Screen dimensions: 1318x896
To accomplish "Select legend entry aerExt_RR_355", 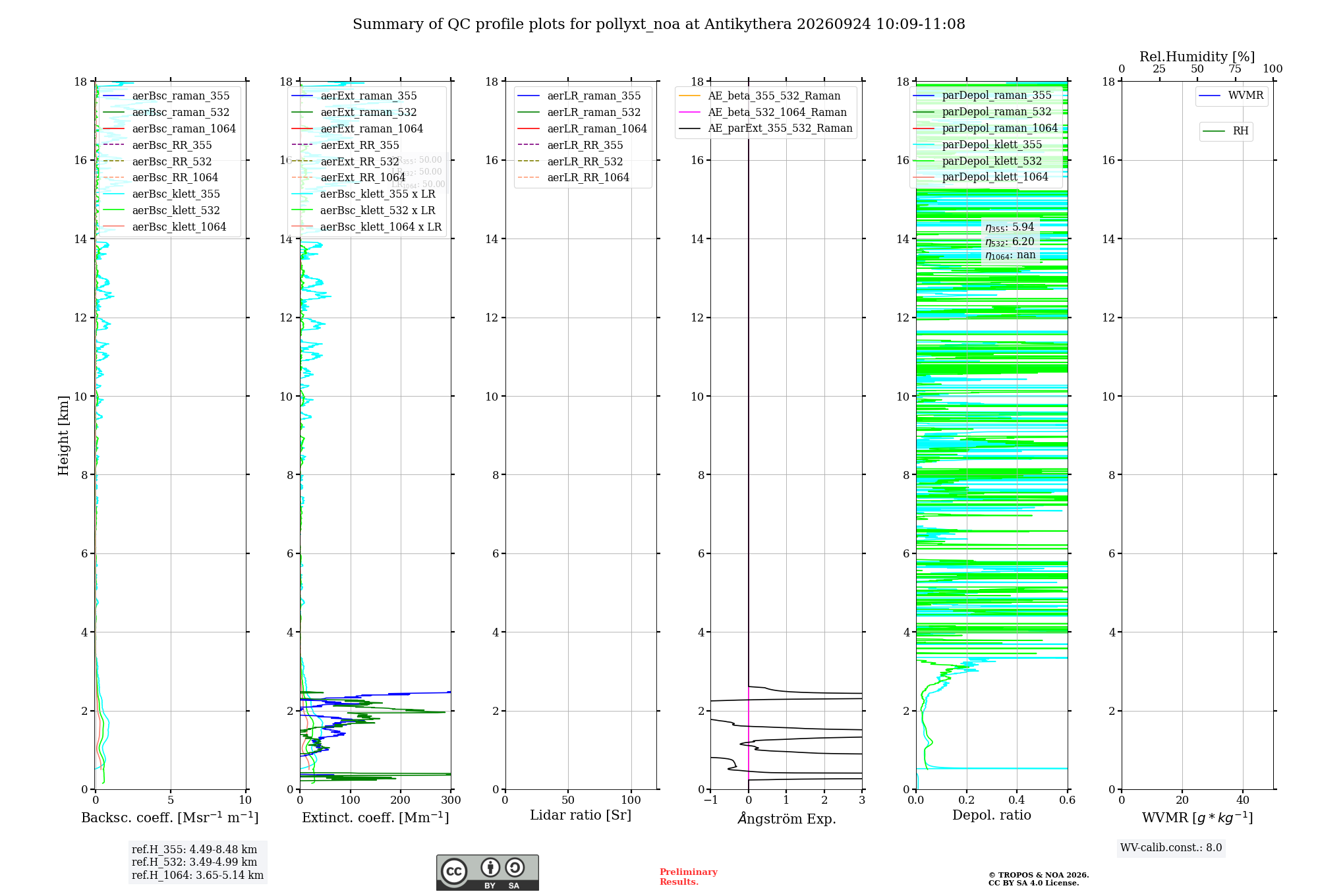I will click(345, 146).
